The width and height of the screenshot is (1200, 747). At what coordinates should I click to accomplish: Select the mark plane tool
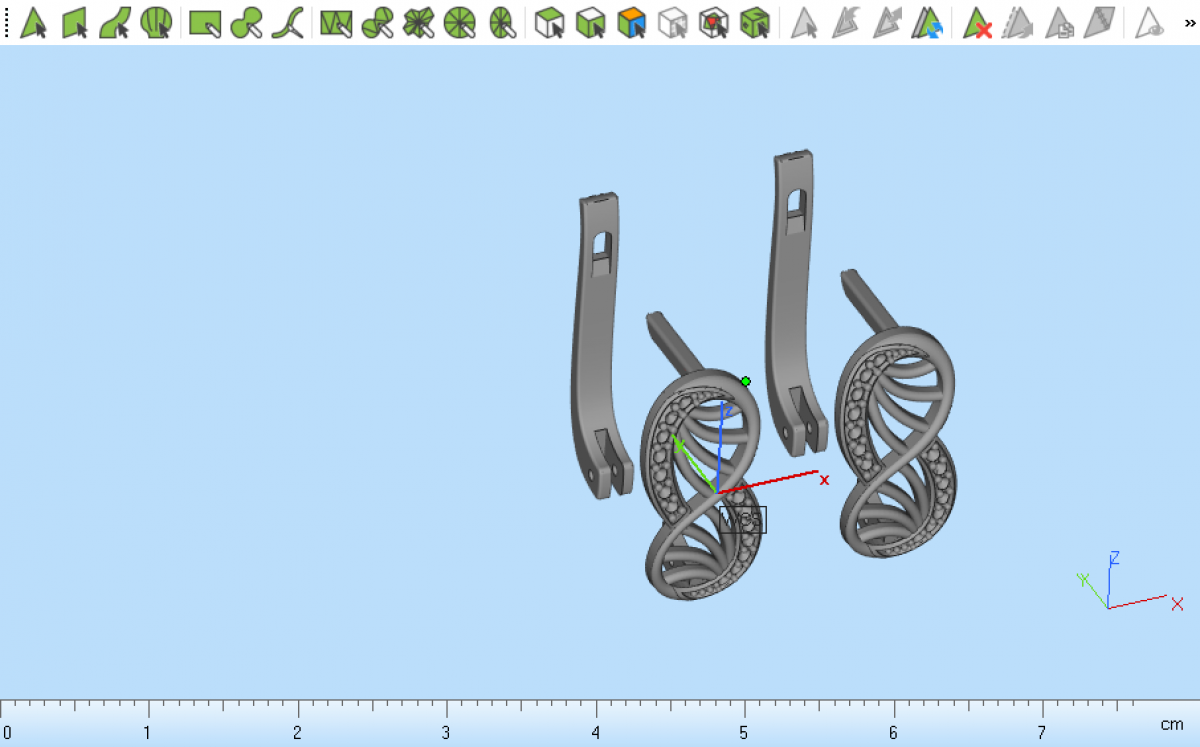click(75, 22)
